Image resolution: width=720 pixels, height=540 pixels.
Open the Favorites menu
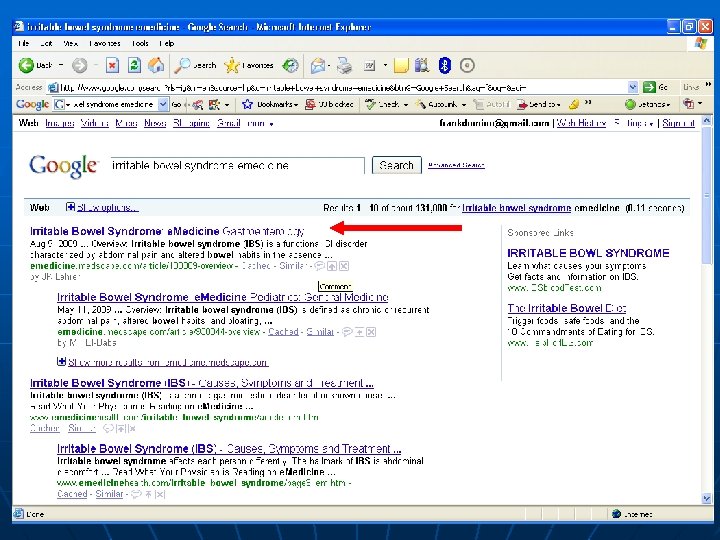(x=105, y=44)
